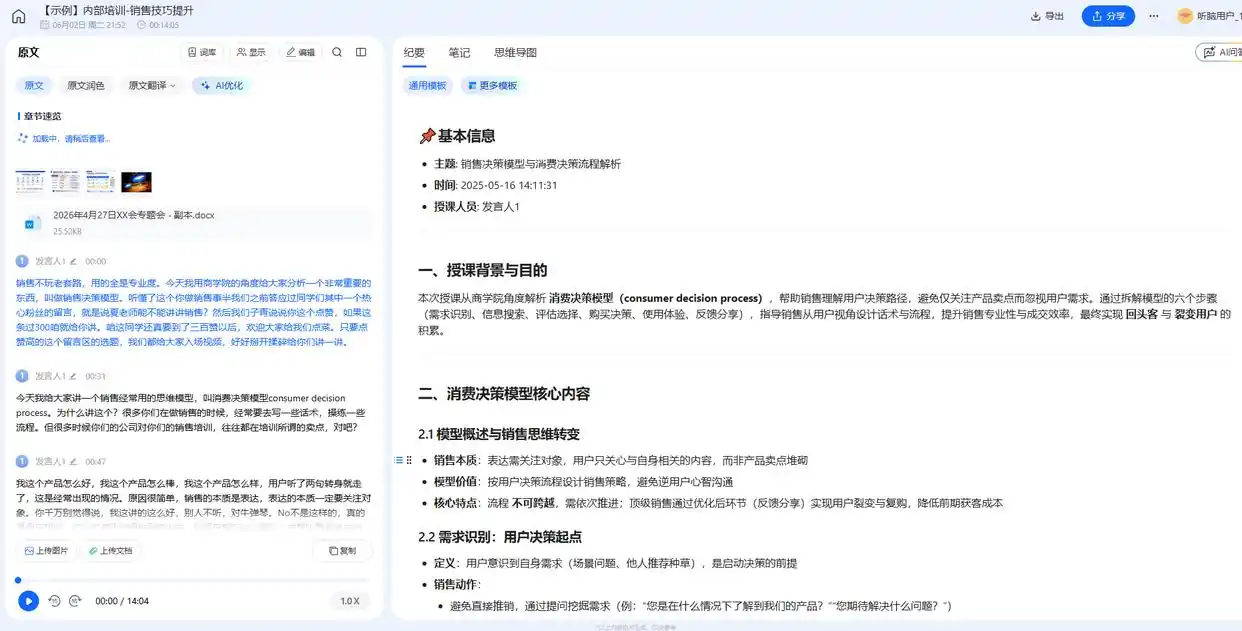Click the 编辑 edit button
The image size is (1242, 631).
[300, 52]
